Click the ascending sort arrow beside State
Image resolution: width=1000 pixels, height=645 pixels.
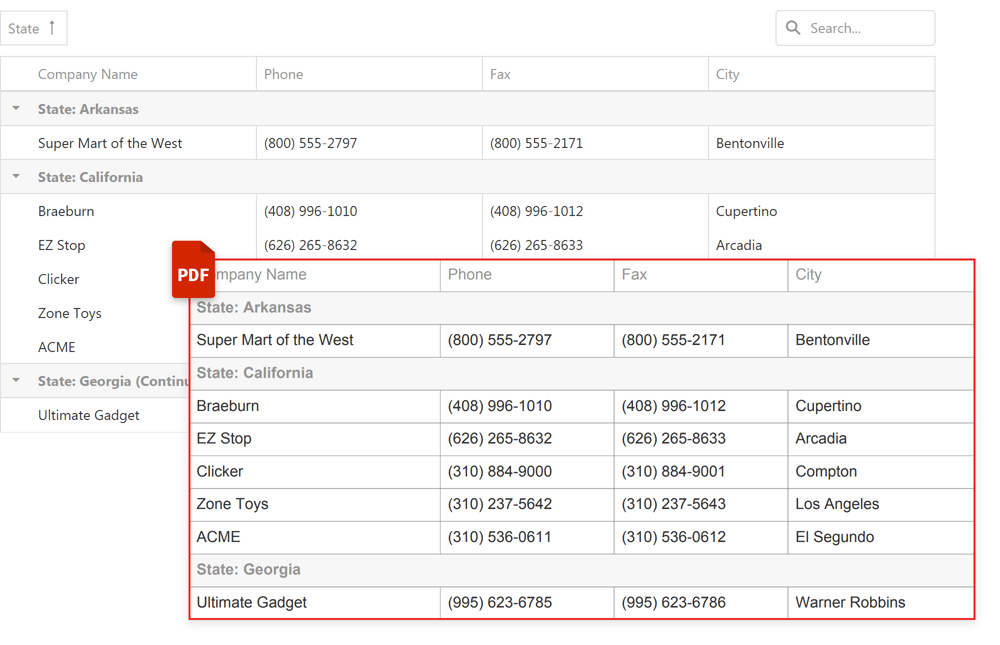coord(50,28)
